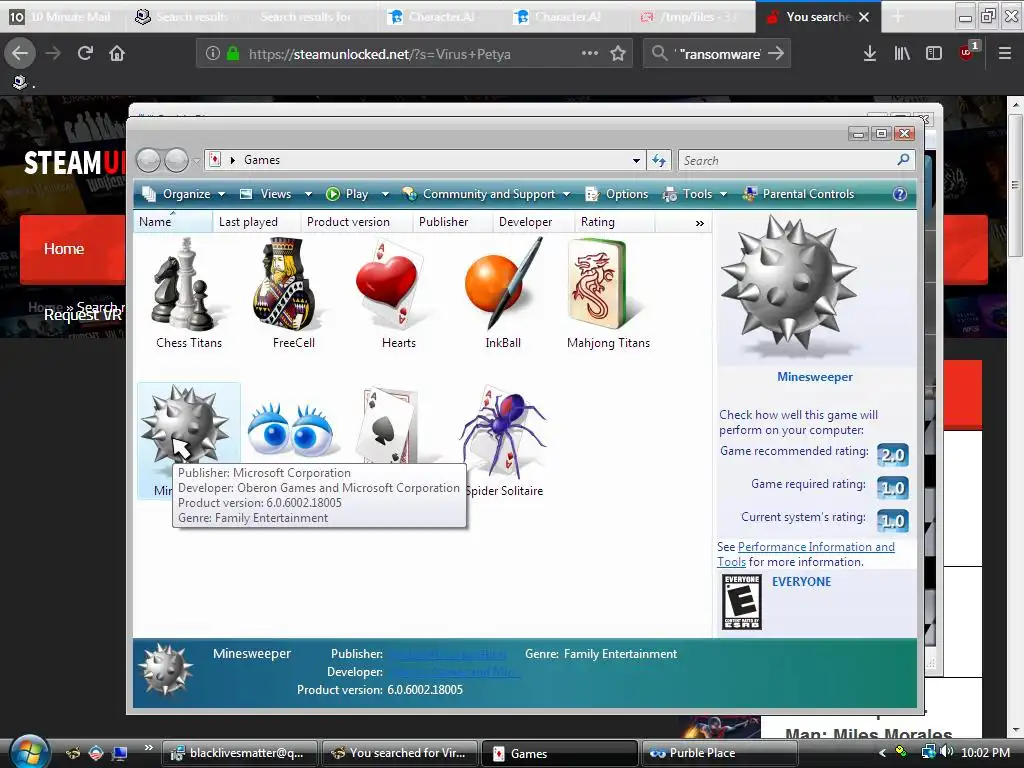The image size is (1024, 768).
Task: Sort by the Rating column header
Action: point(614,222)
